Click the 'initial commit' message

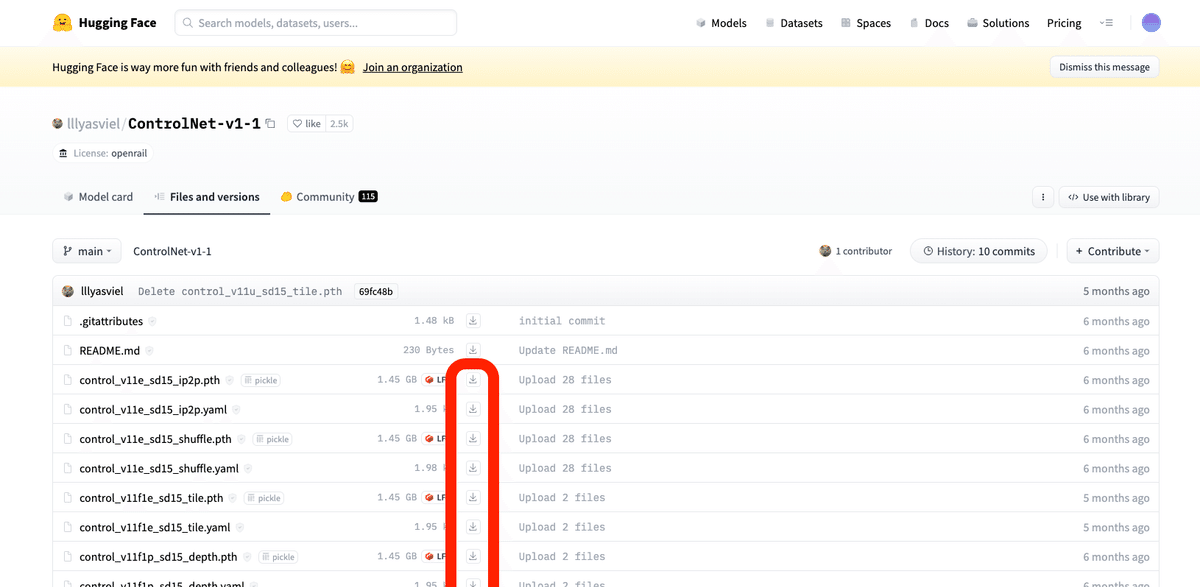[x=562, y=321]
